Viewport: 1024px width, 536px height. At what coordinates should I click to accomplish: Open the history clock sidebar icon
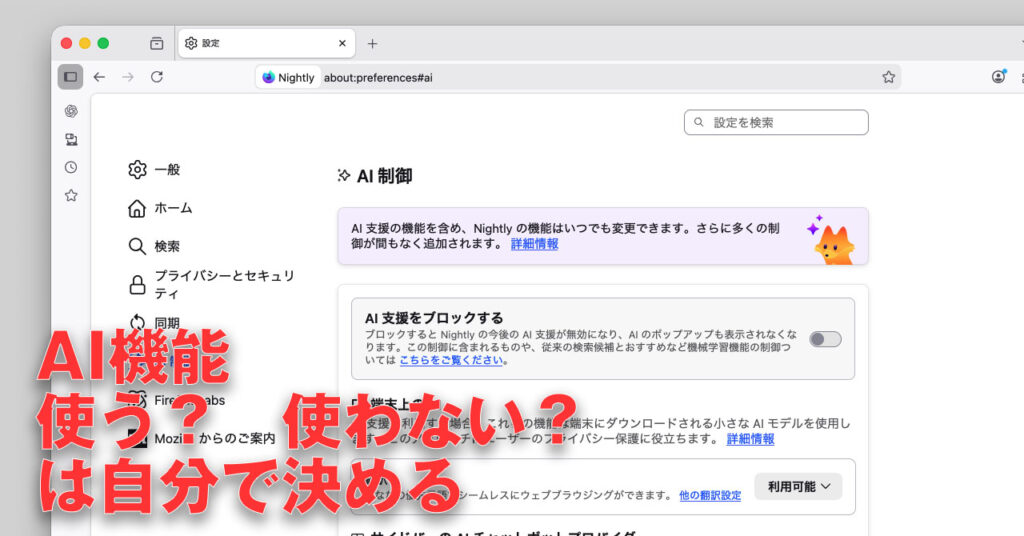tap(71, 167)
